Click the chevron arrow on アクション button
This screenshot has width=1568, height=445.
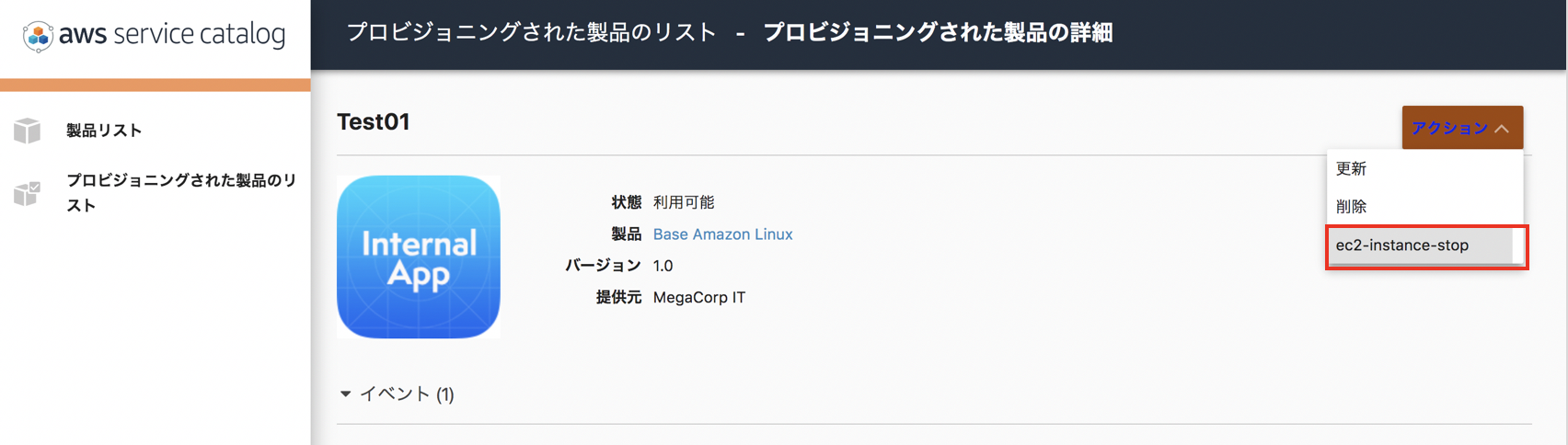coord(1502,129)
